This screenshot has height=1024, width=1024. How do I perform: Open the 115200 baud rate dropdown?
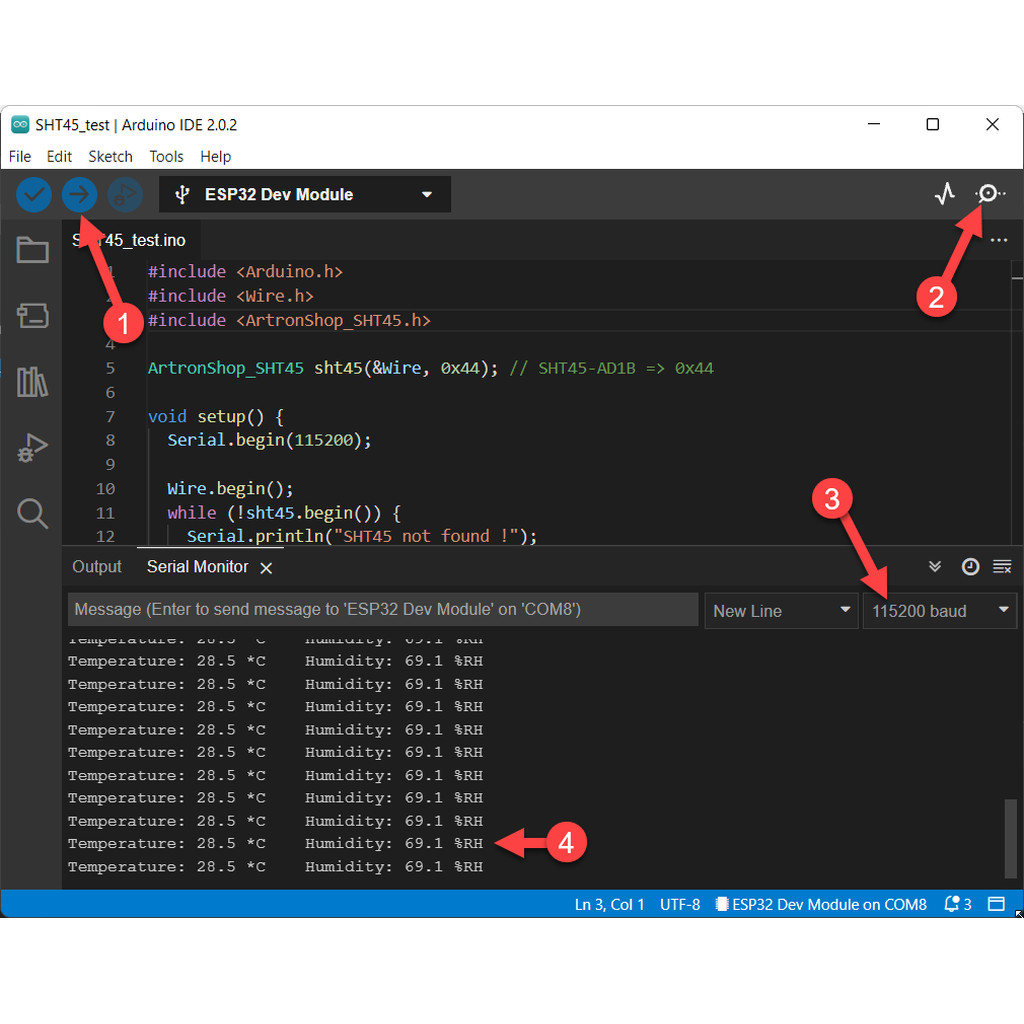coord(940,611)
